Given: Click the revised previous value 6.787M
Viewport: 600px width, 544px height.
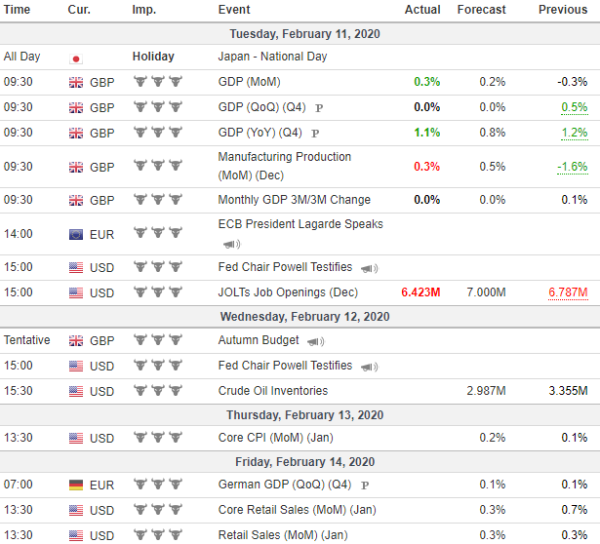Looking at the screenshot, I should click(568, 293).
